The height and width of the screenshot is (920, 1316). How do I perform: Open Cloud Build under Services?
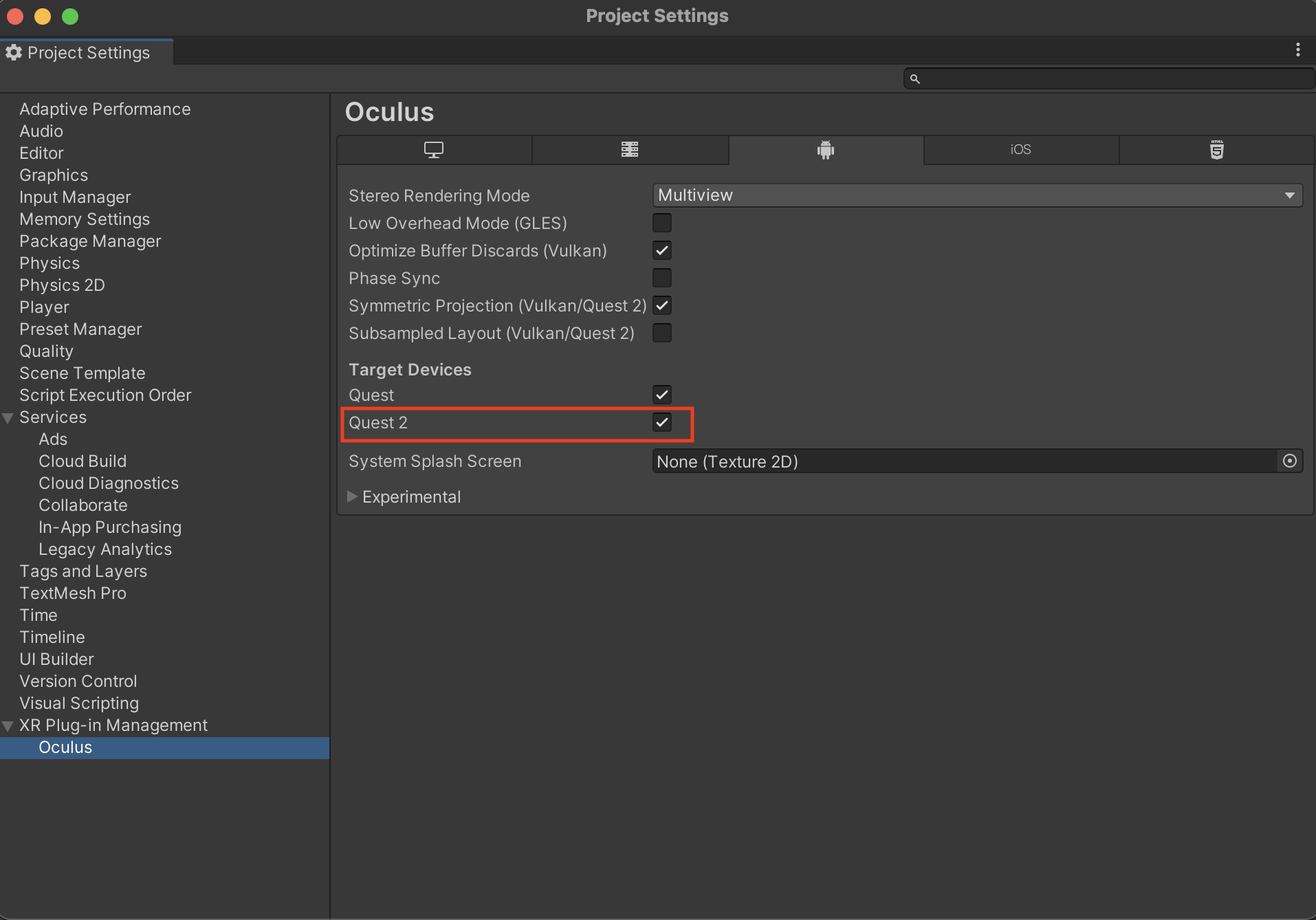tap(83, 461)
